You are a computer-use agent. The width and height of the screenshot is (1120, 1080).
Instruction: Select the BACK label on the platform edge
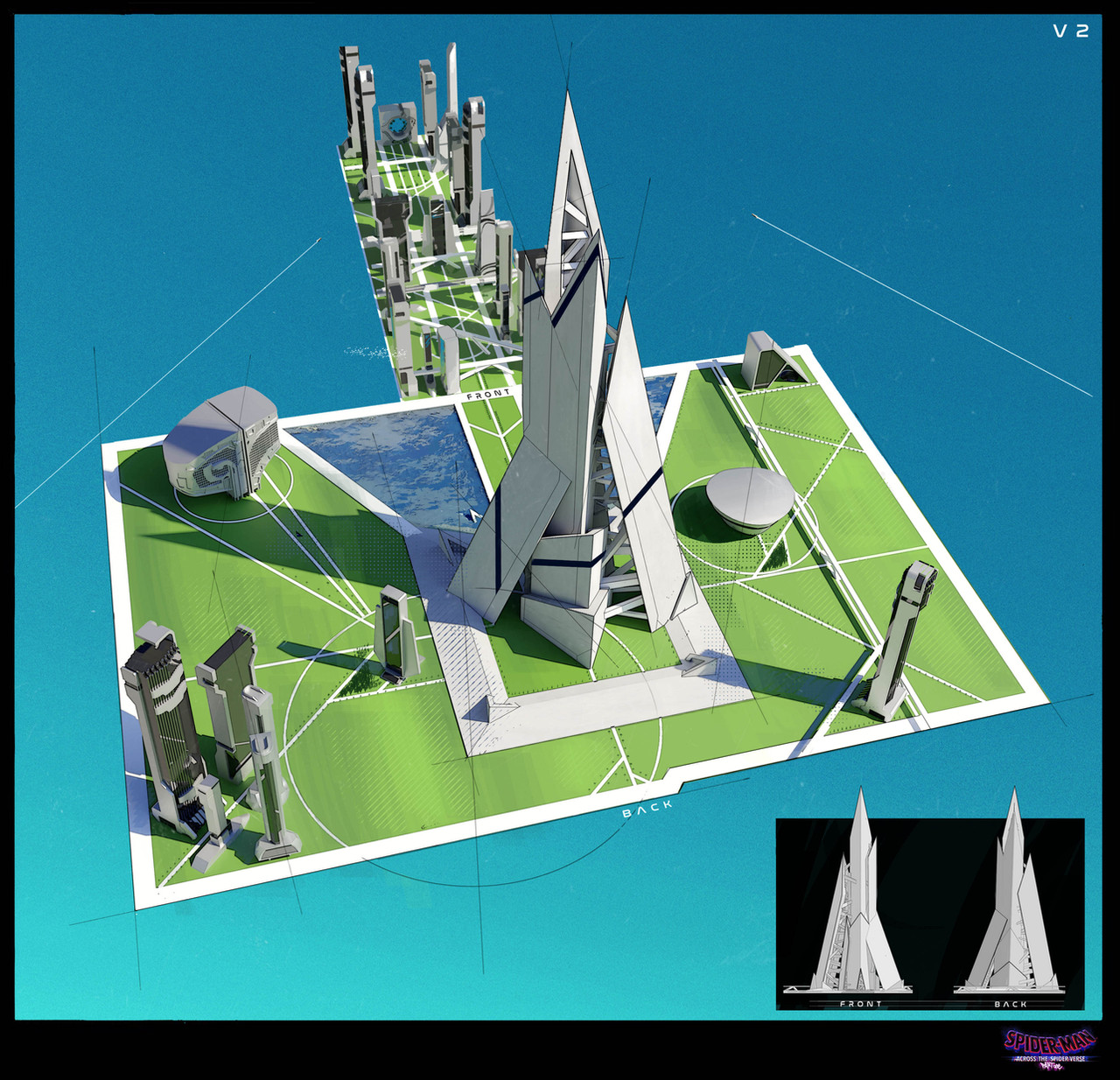tap(647, 809)
